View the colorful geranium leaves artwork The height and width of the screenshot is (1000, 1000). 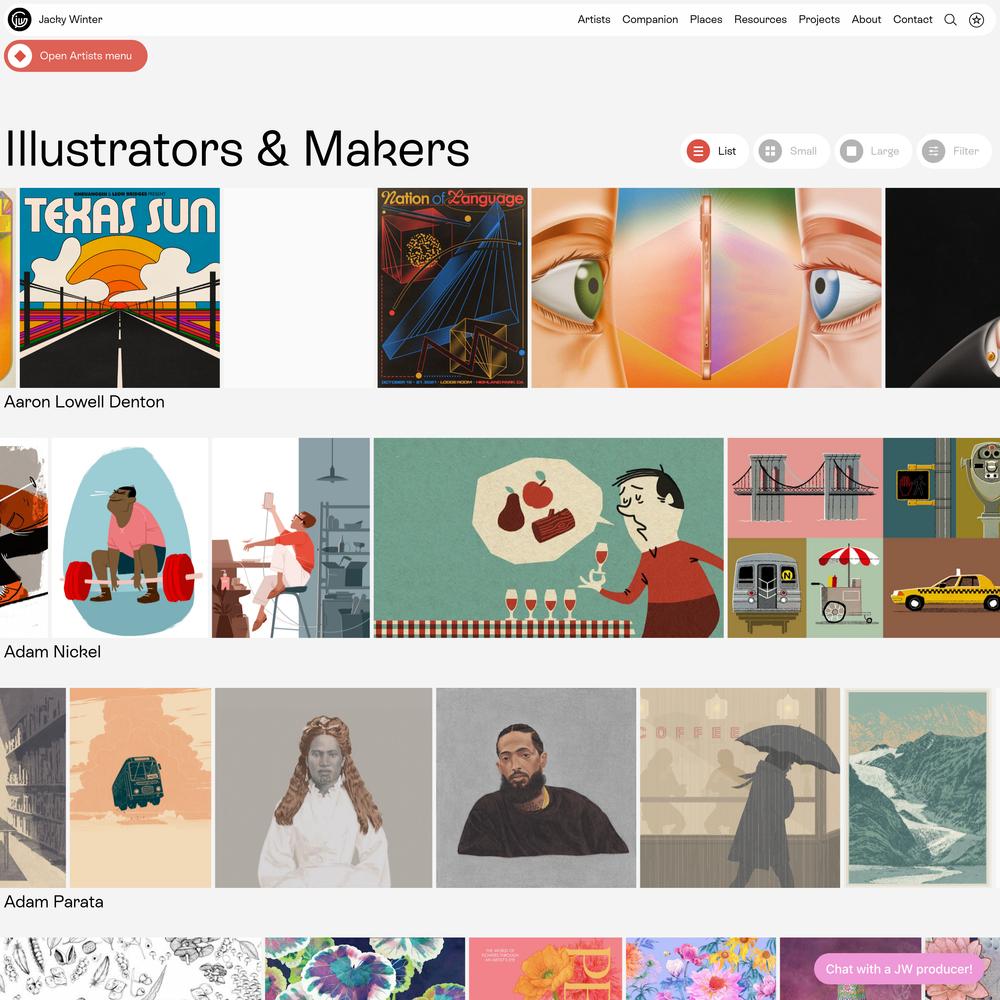365,969
